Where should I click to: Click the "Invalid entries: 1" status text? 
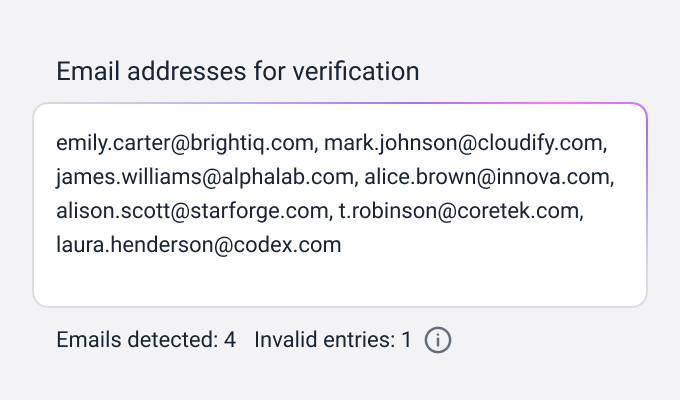pos(333,340)
